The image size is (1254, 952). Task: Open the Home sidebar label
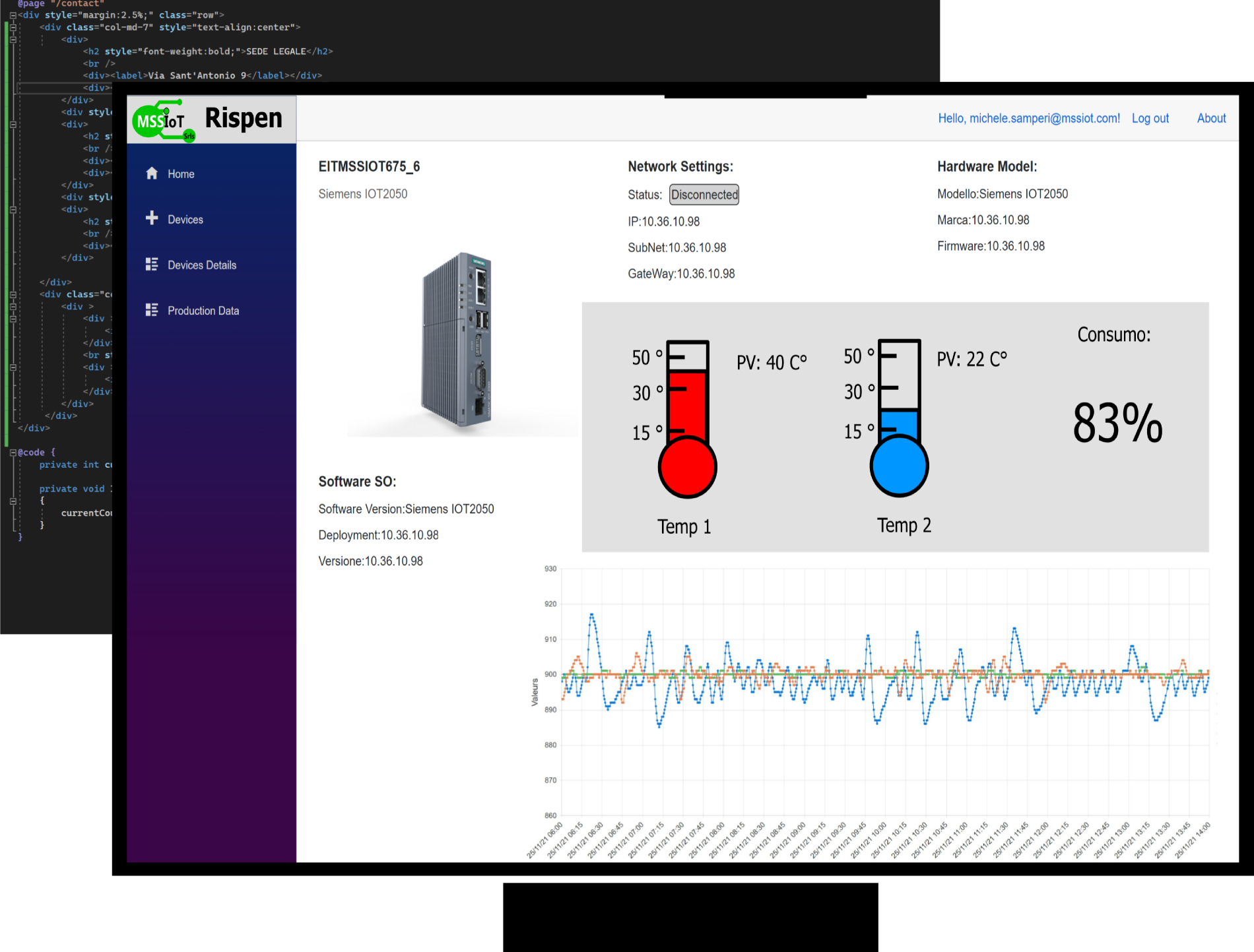181,174
